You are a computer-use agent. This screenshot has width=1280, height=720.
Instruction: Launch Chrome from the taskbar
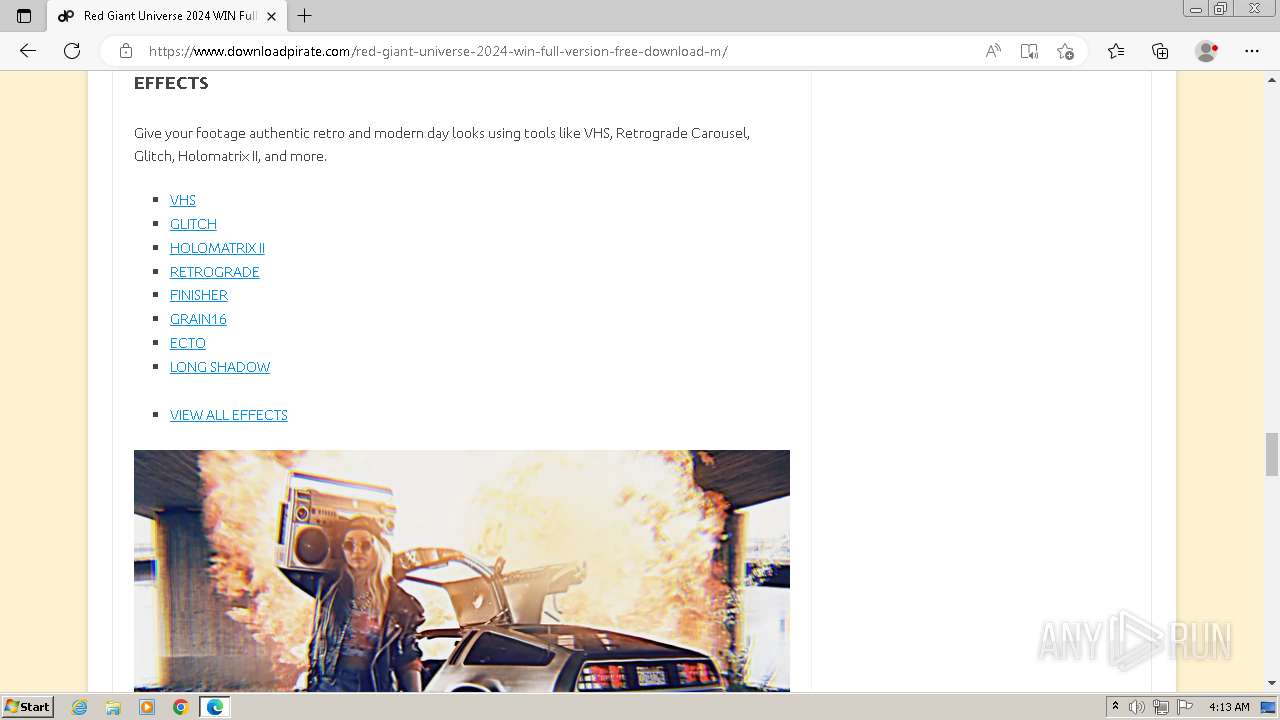coord(181,707)
